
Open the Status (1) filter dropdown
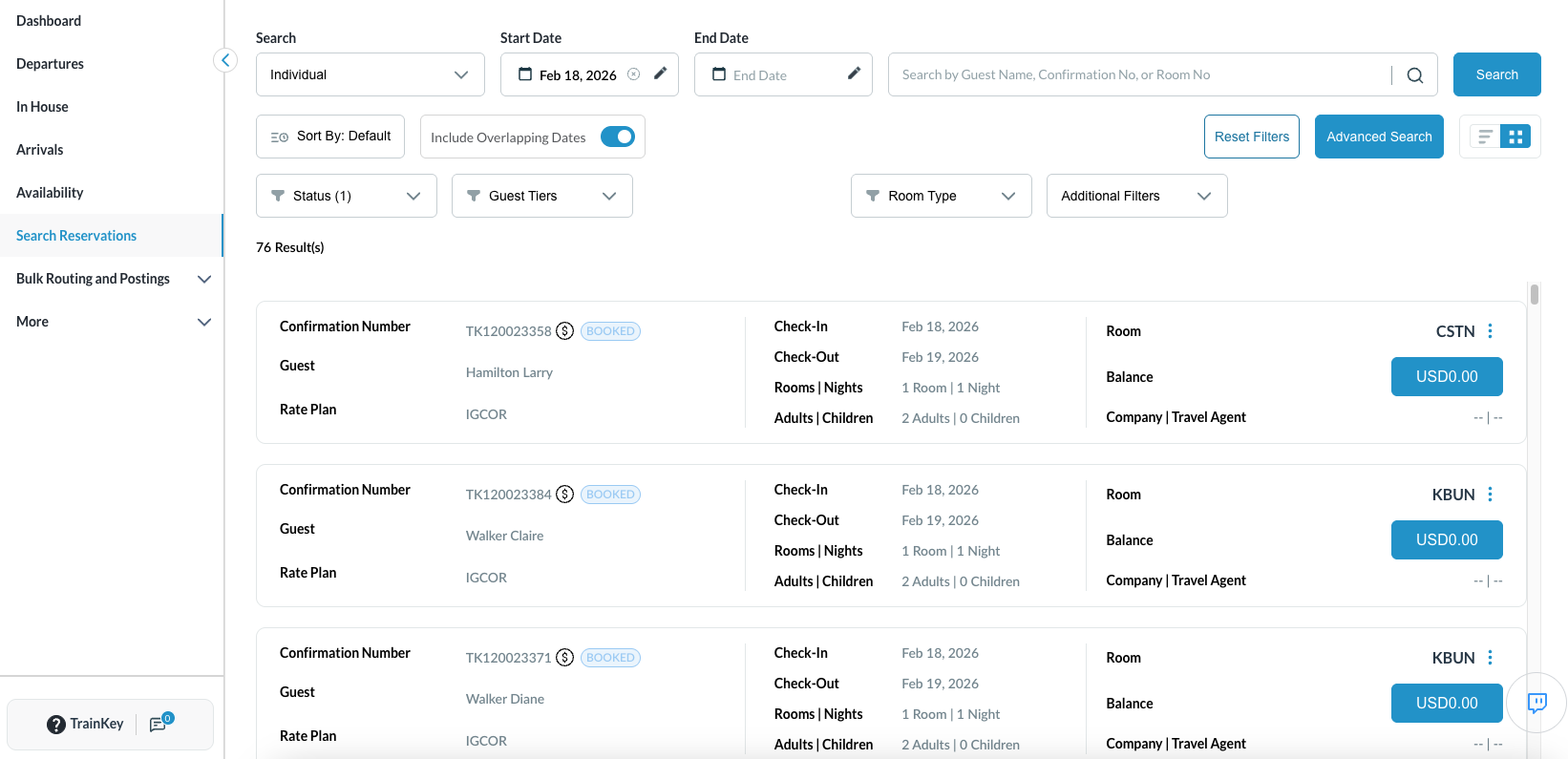pos(347,196)
